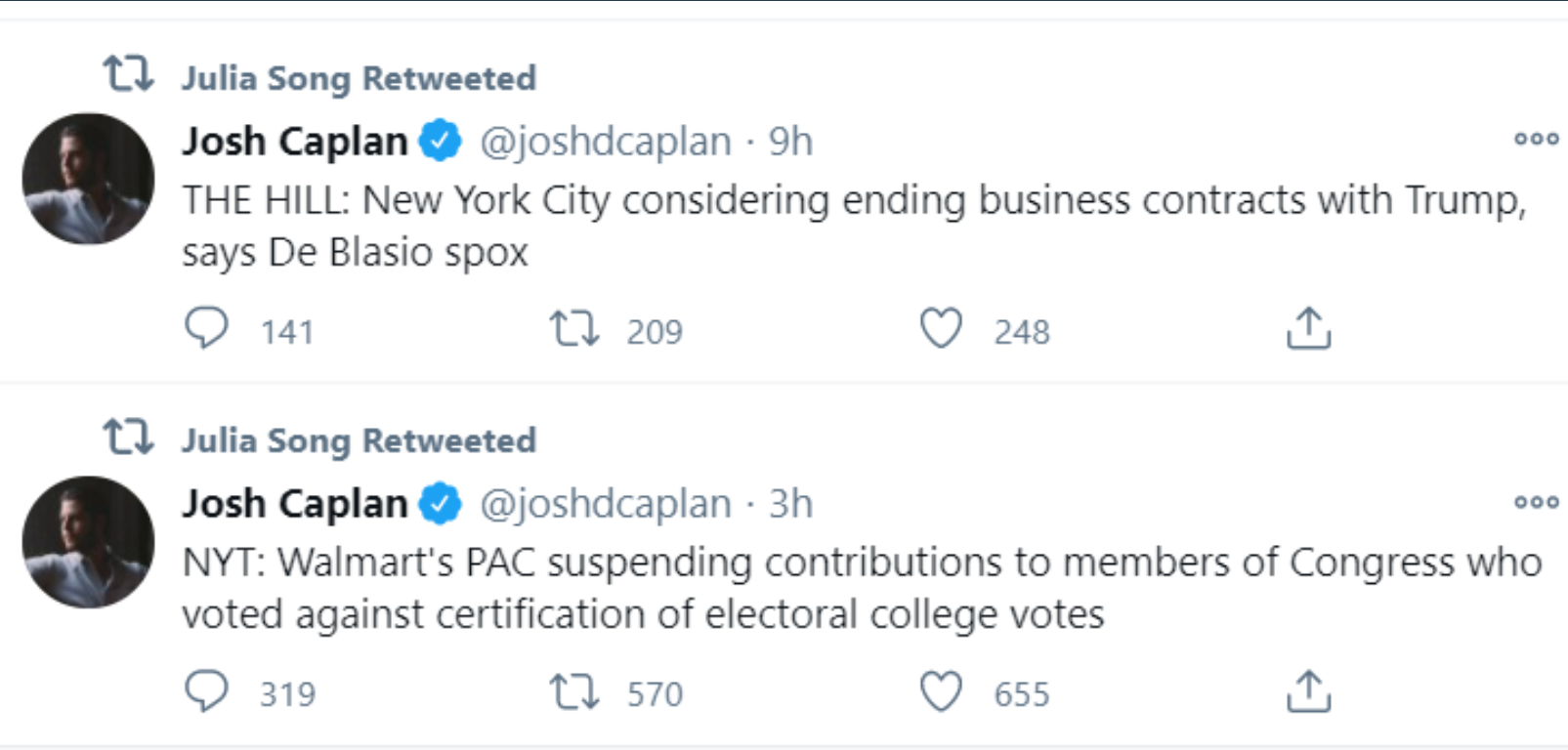Open Josh Caplan's avatar on first tweet
Viewport: 1568px width, 750px height.
point(88,179)
